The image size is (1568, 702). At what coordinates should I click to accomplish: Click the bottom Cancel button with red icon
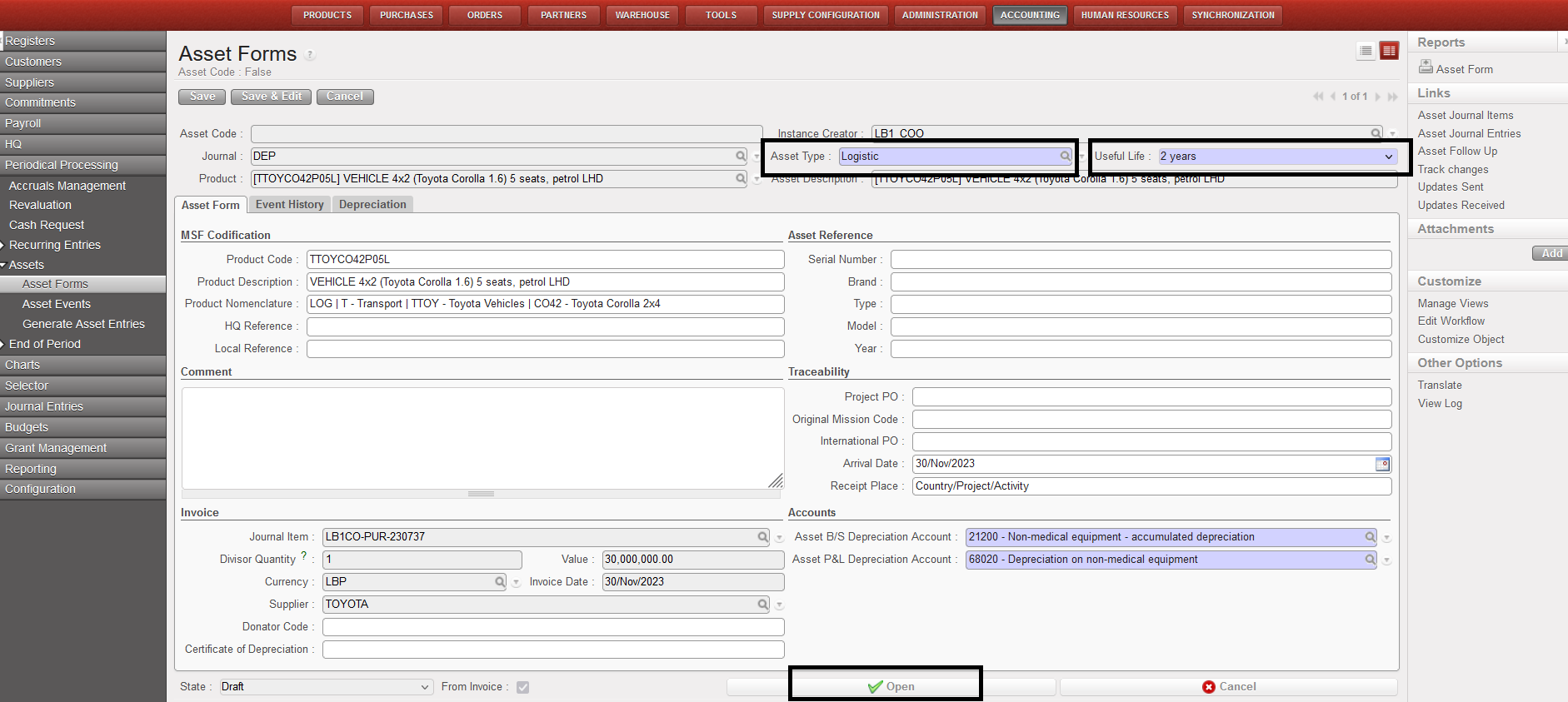click(1228, 687)
